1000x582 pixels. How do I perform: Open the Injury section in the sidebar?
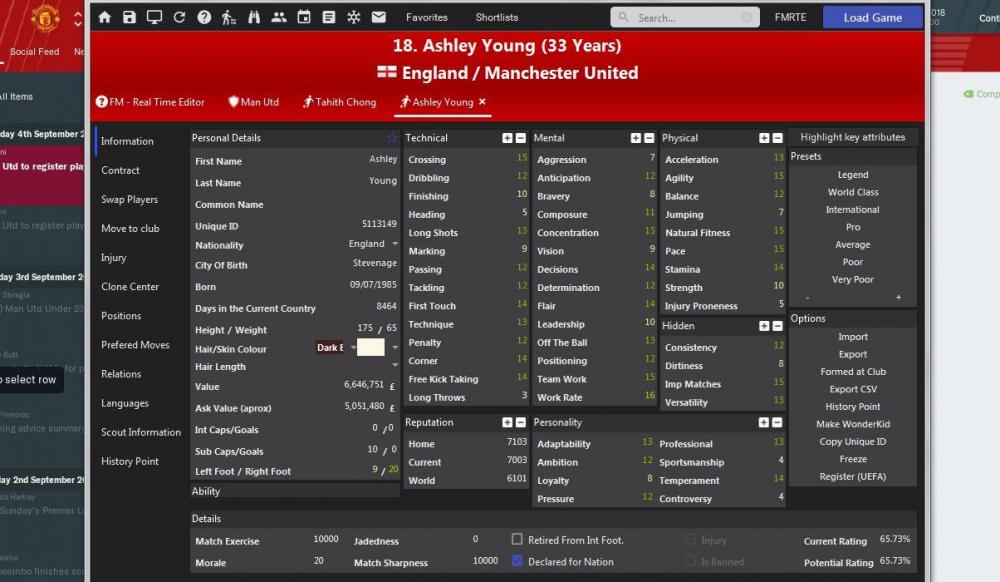[x=114, y=258]
